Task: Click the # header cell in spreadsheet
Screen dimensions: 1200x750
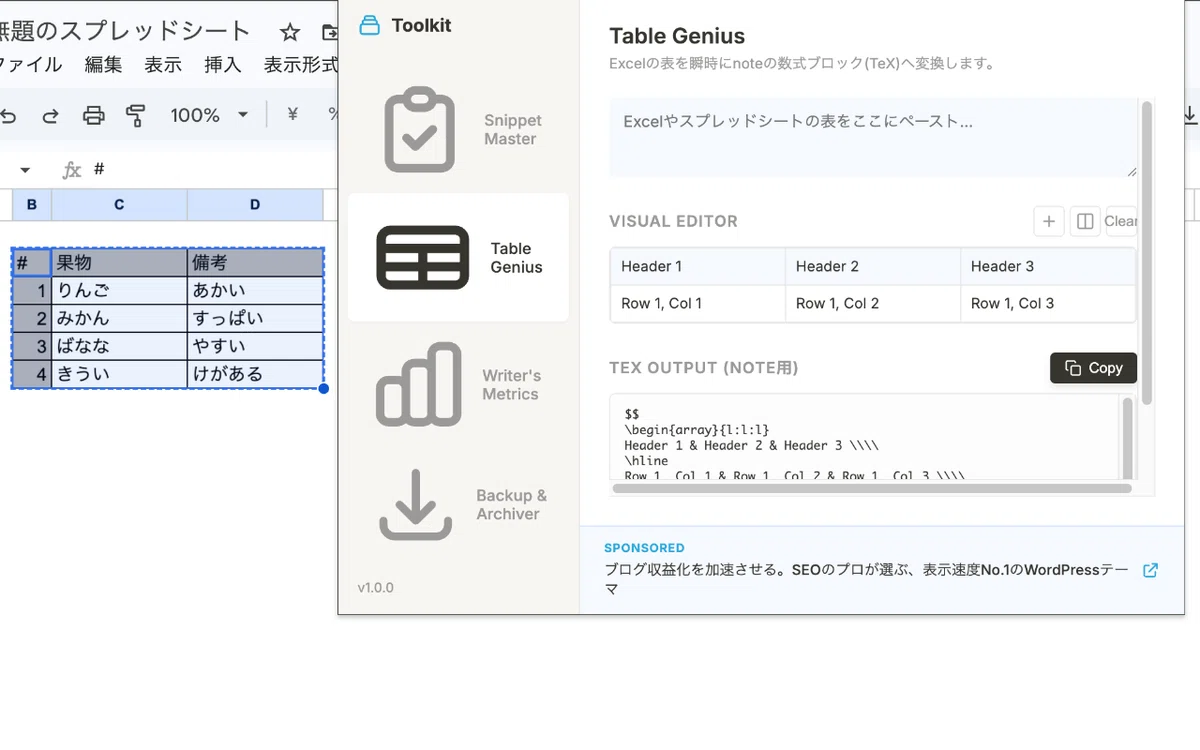Action: [x=32, y=263]
